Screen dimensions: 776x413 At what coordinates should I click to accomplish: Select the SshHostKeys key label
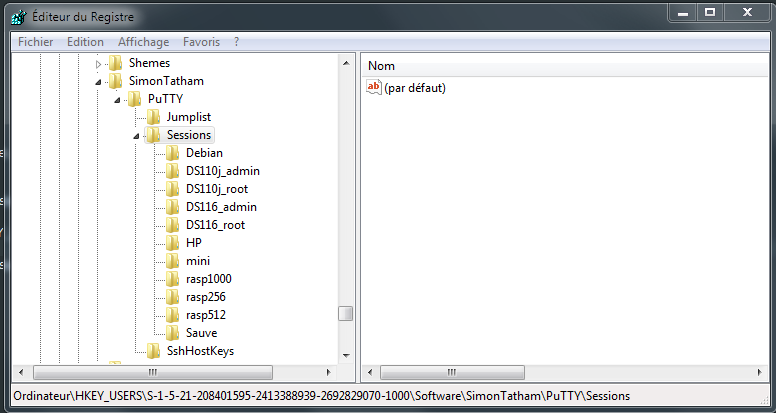tap(200, 351)
